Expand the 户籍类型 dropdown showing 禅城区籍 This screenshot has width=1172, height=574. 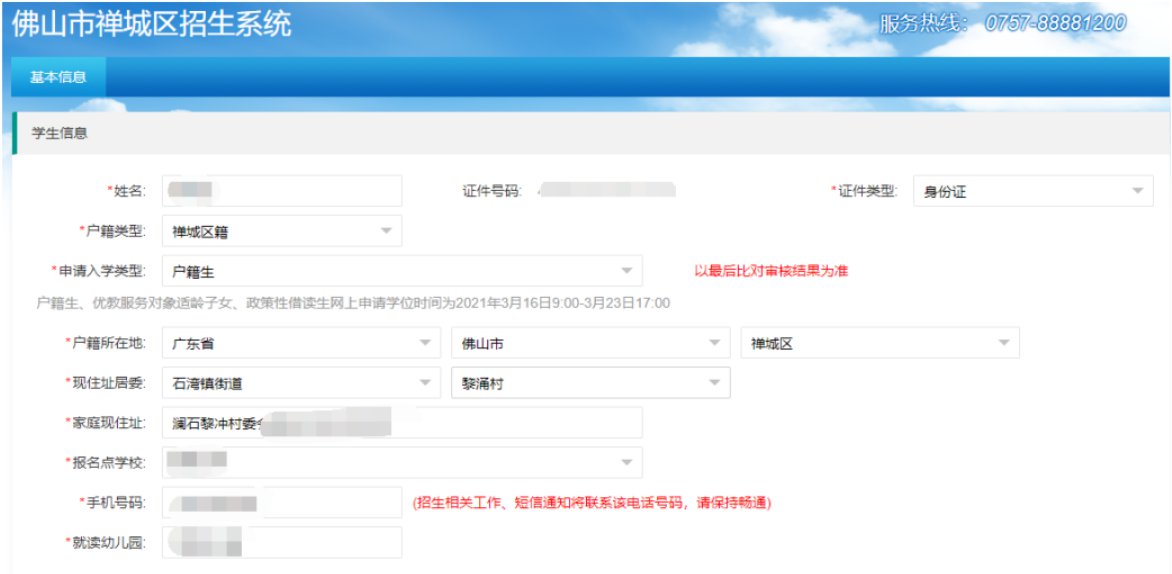pyautogui.click(x=281, y=231)
